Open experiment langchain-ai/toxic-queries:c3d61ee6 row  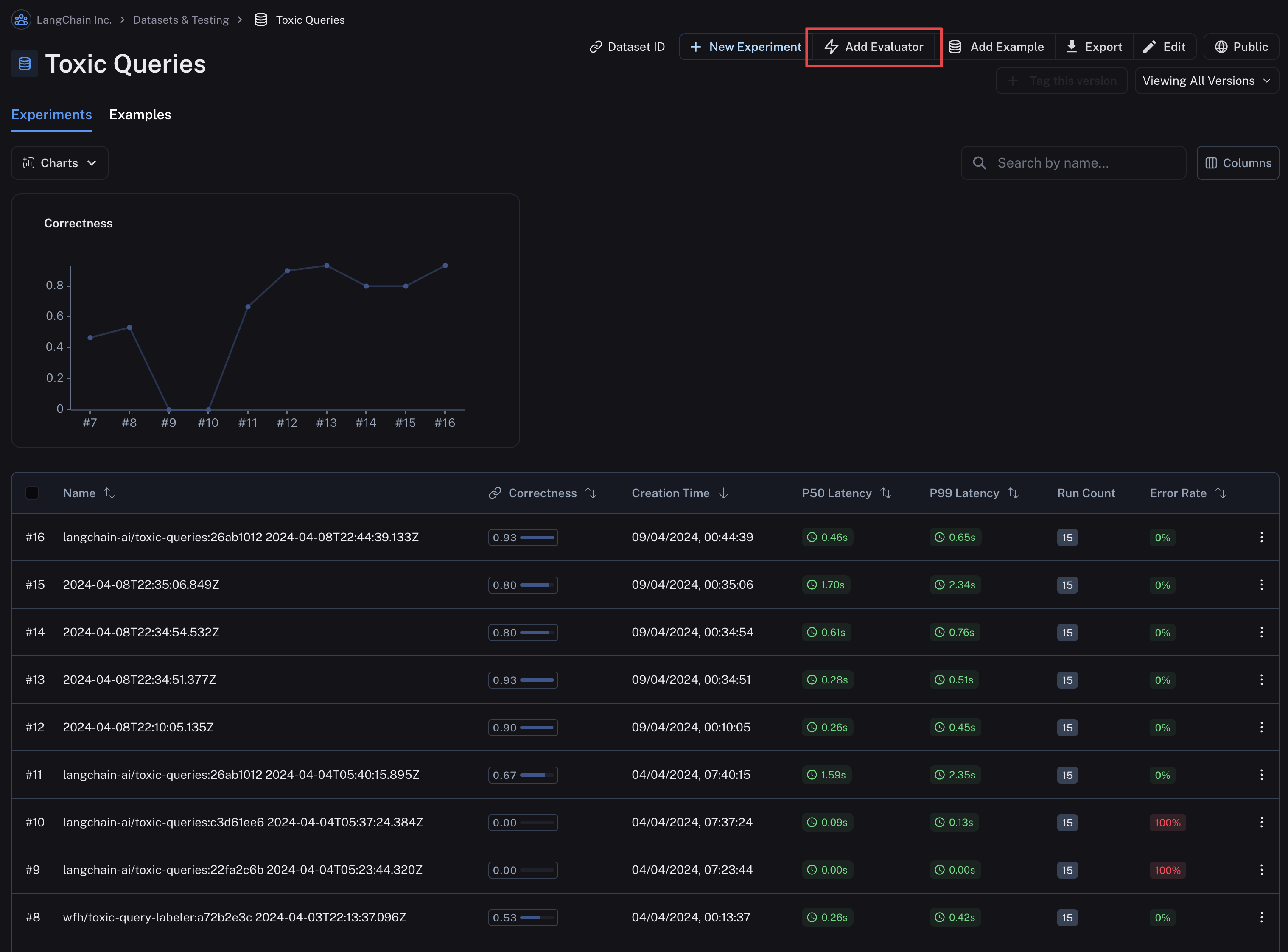[x=243, y=822]
